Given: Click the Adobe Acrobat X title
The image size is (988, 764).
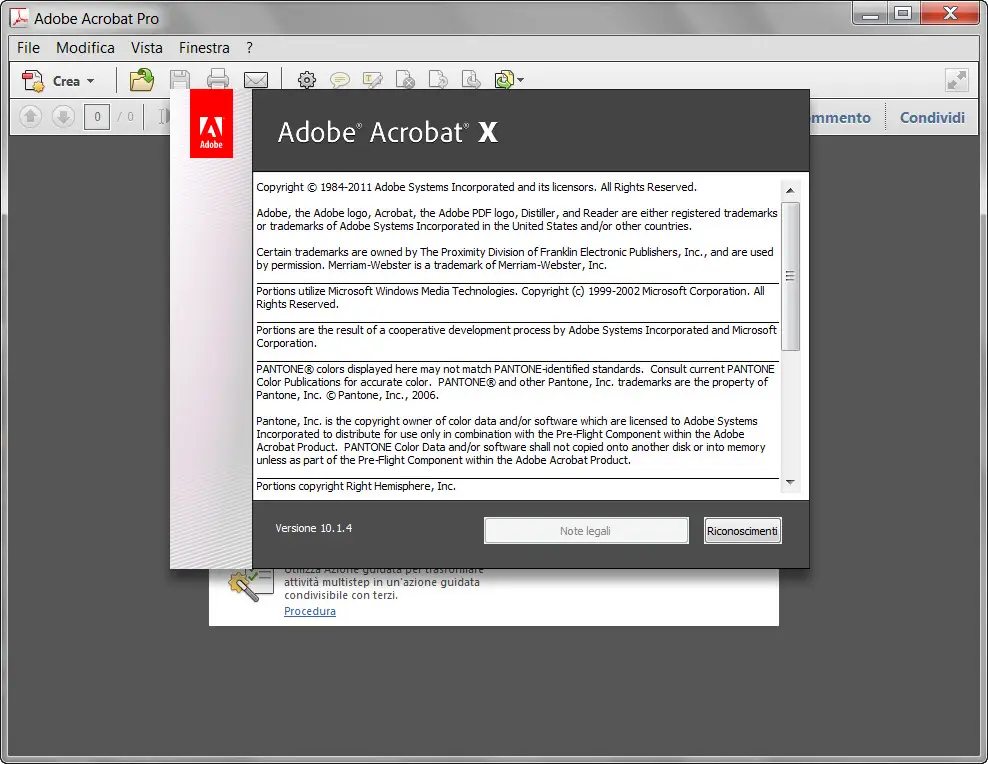Looking at the screenshot, I should click(x=388, y=132).
